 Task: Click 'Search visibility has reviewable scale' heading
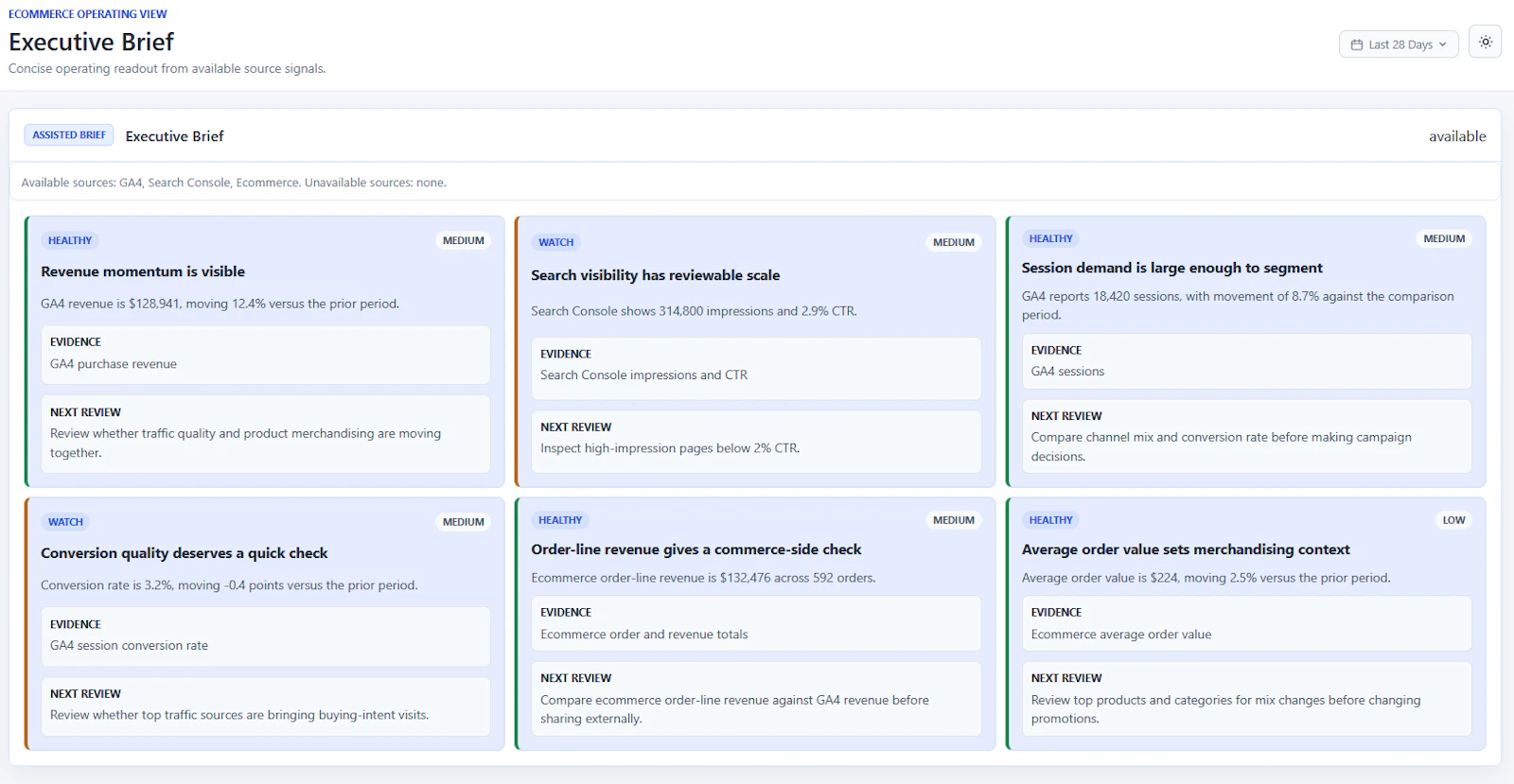pyautogui.click(x=656, y=275)
